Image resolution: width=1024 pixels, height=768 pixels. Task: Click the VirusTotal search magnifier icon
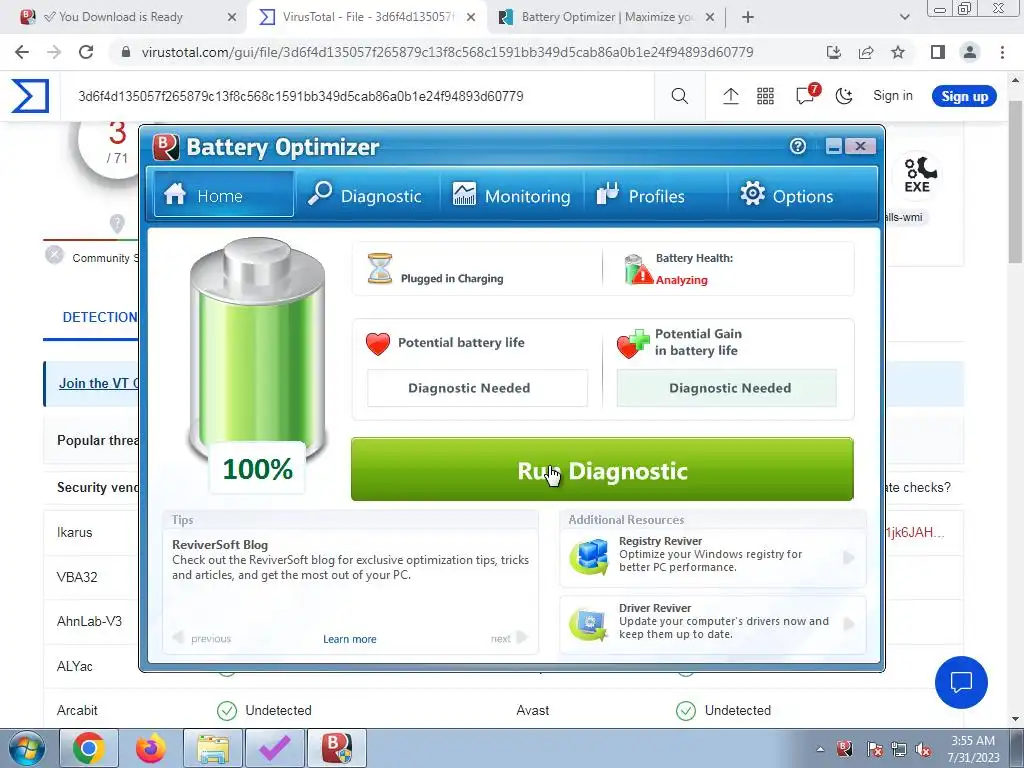[x=679, y=97]
